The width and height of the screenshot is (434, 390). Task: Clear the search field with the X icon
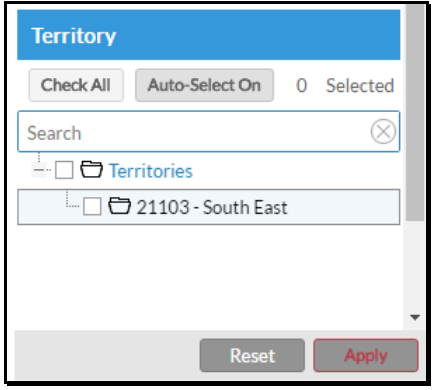(x=383, y=132)
